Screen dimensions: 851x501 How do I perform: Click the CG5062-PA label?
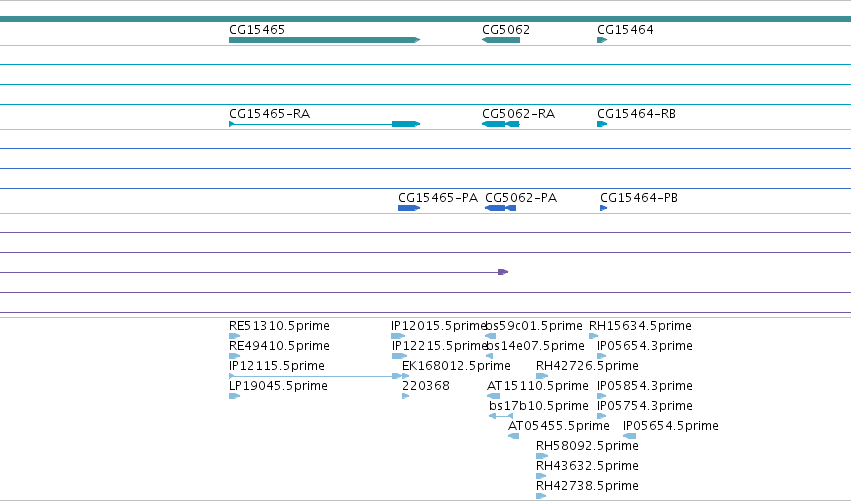pyautogui.click(x=521, y=198)
